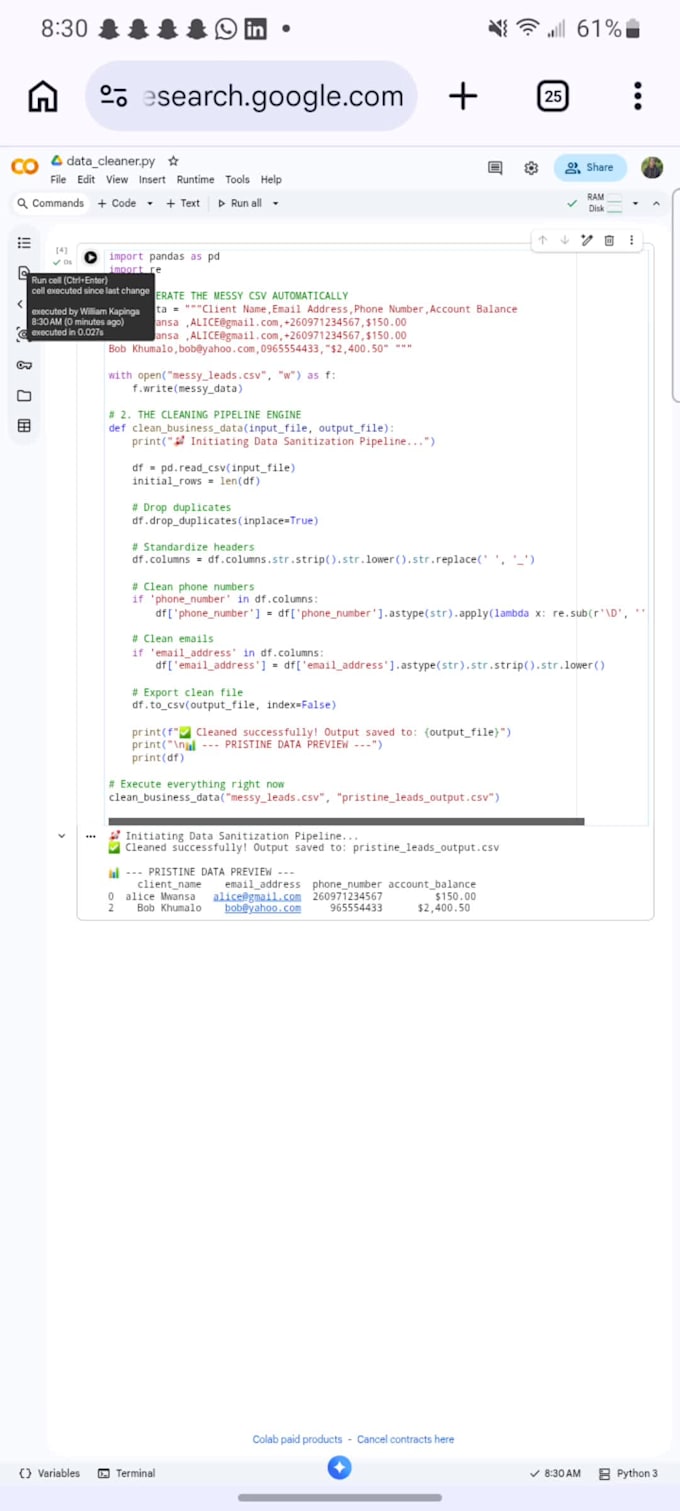The width and height of the screenshot is (680, 1511).
Task: Tap the Wi-Fi status icon
Action: (x=528, y=29)
